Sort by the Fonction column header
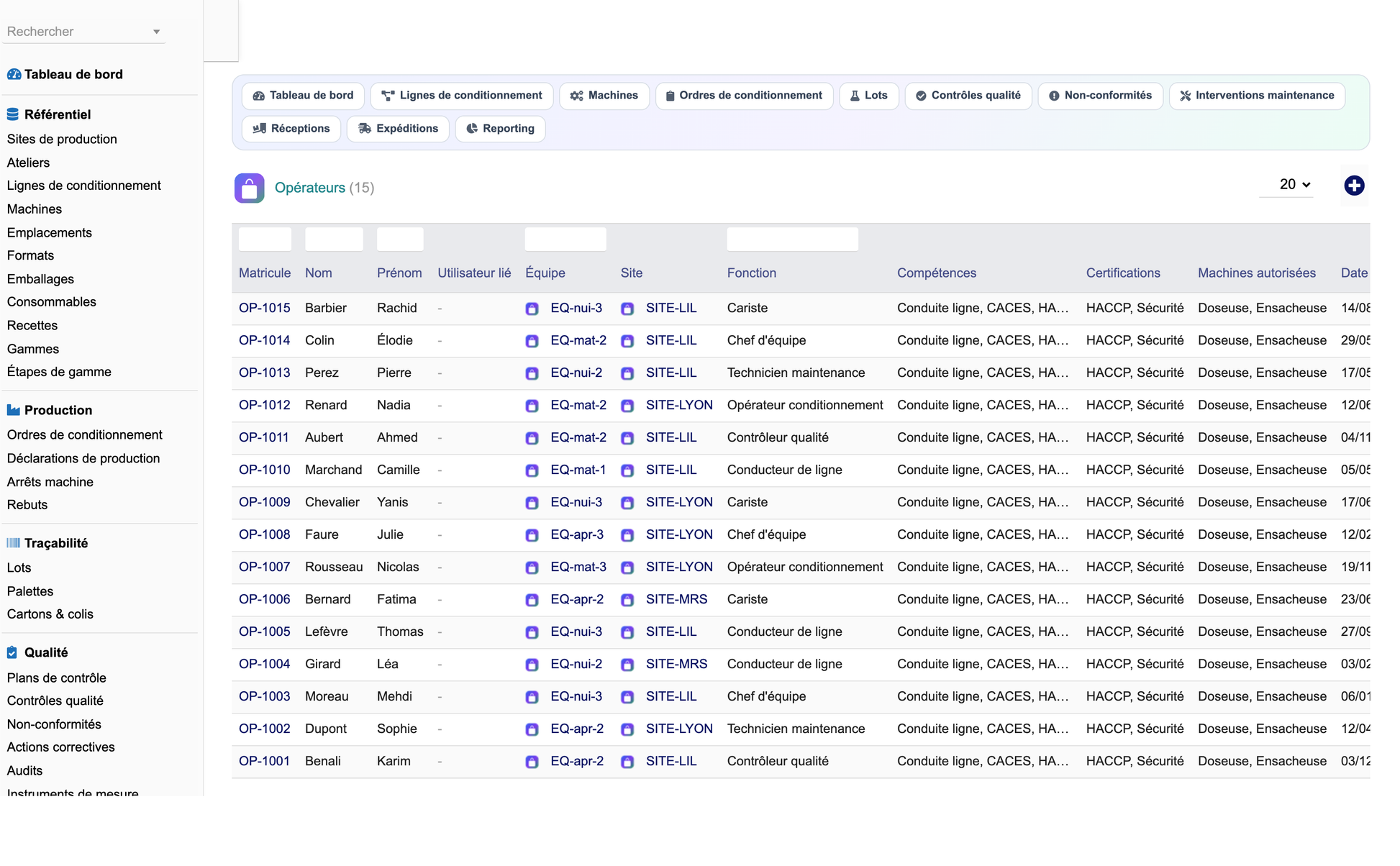Screen dimensions: 1400x866 pyautogui.click(x=751, y=273)
